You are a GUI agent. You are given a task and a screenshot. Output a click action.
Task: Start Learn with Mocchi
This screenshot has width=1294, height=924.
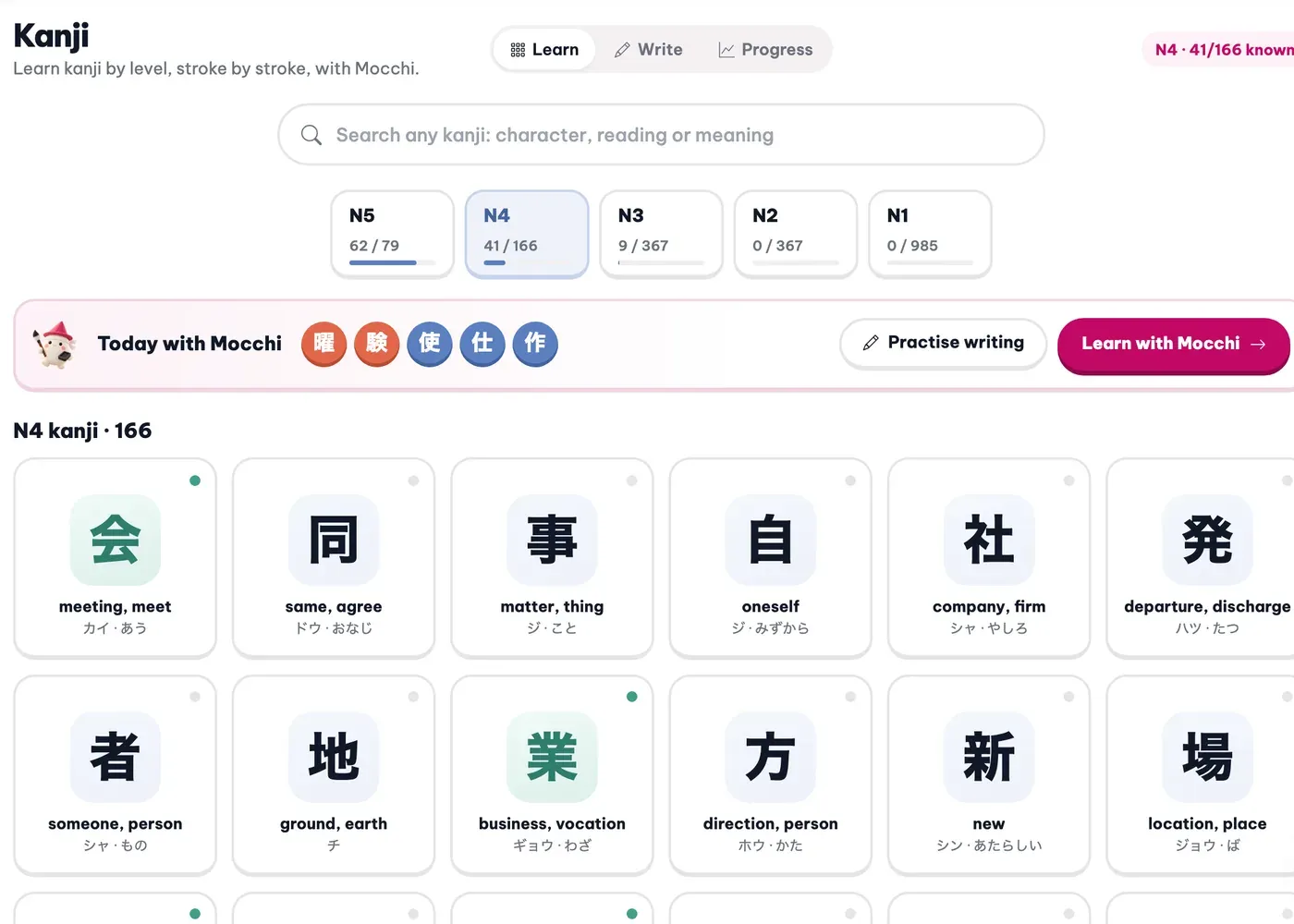coord(1173,345)
